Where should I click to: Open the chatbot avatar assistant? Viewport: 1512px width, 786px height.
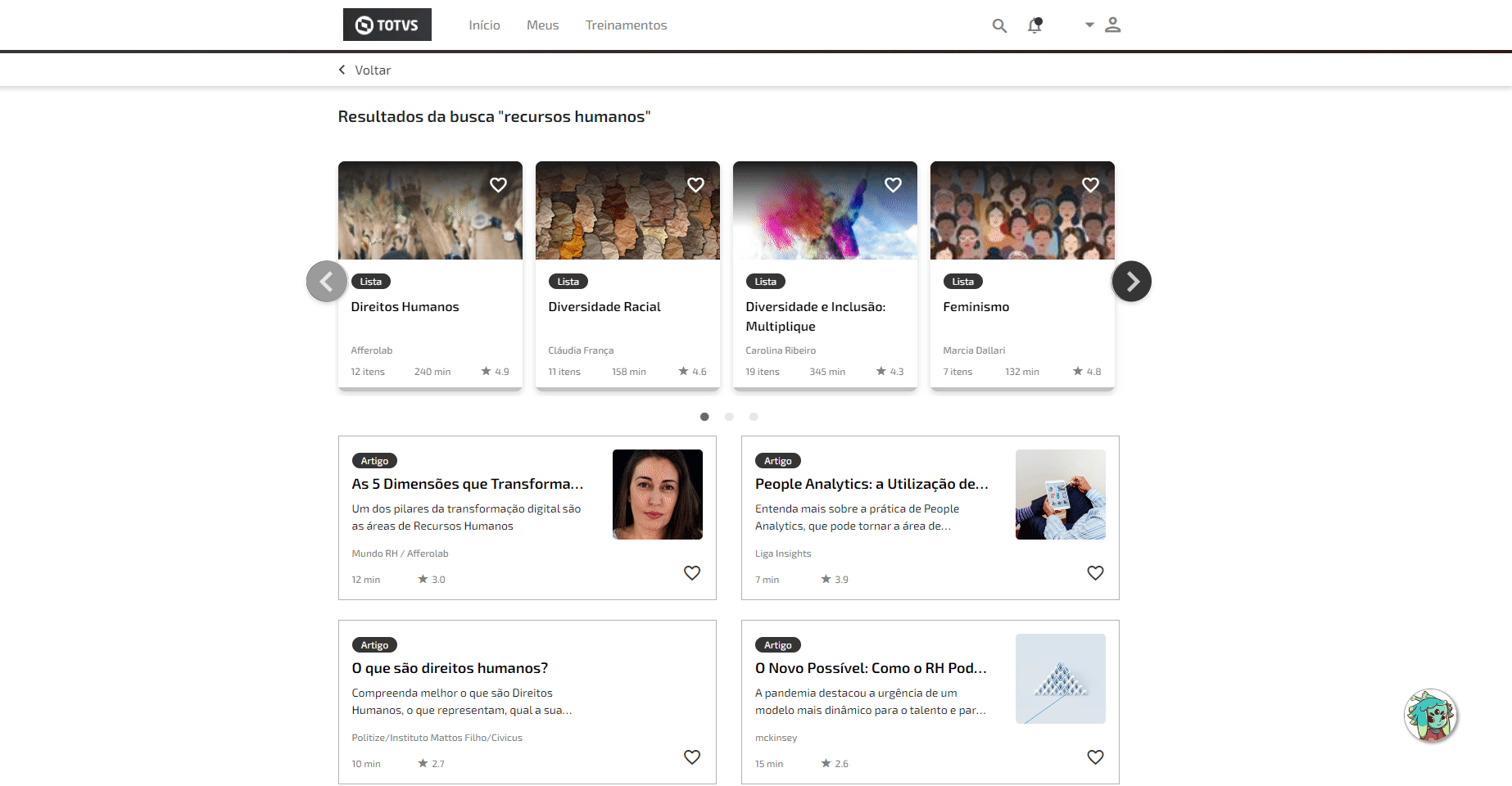[x=1431, y=716]
